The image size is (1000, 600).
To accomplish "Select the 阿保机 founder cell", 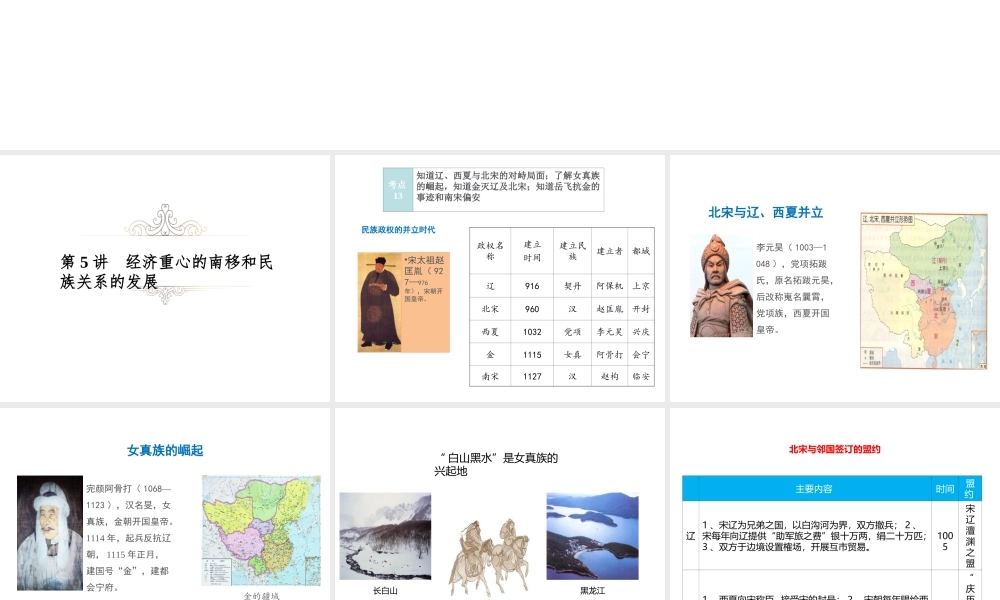I will click(609, 286).
